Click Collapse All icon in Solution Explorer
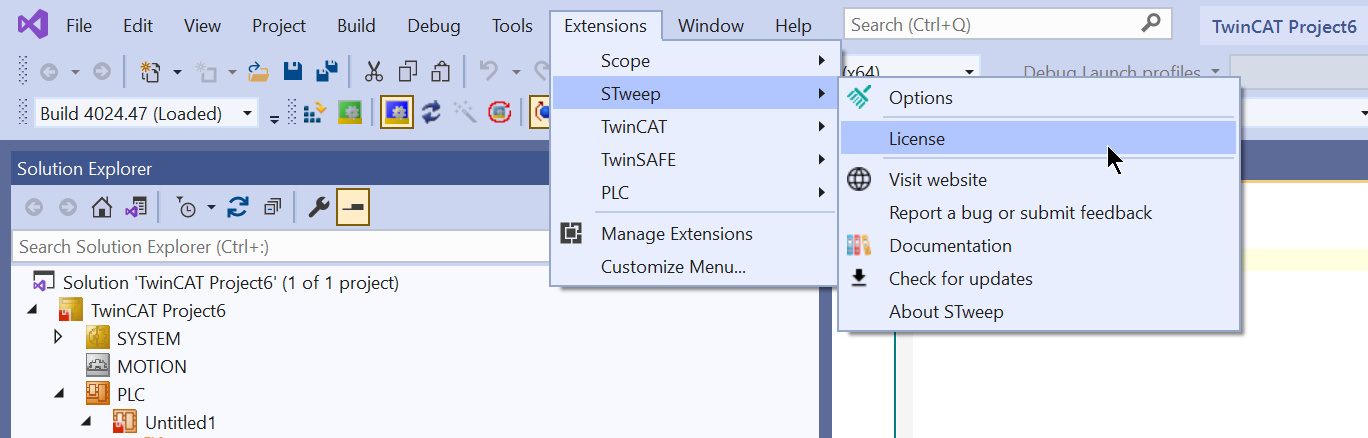The image size is (1368, 438). [272, 208]
